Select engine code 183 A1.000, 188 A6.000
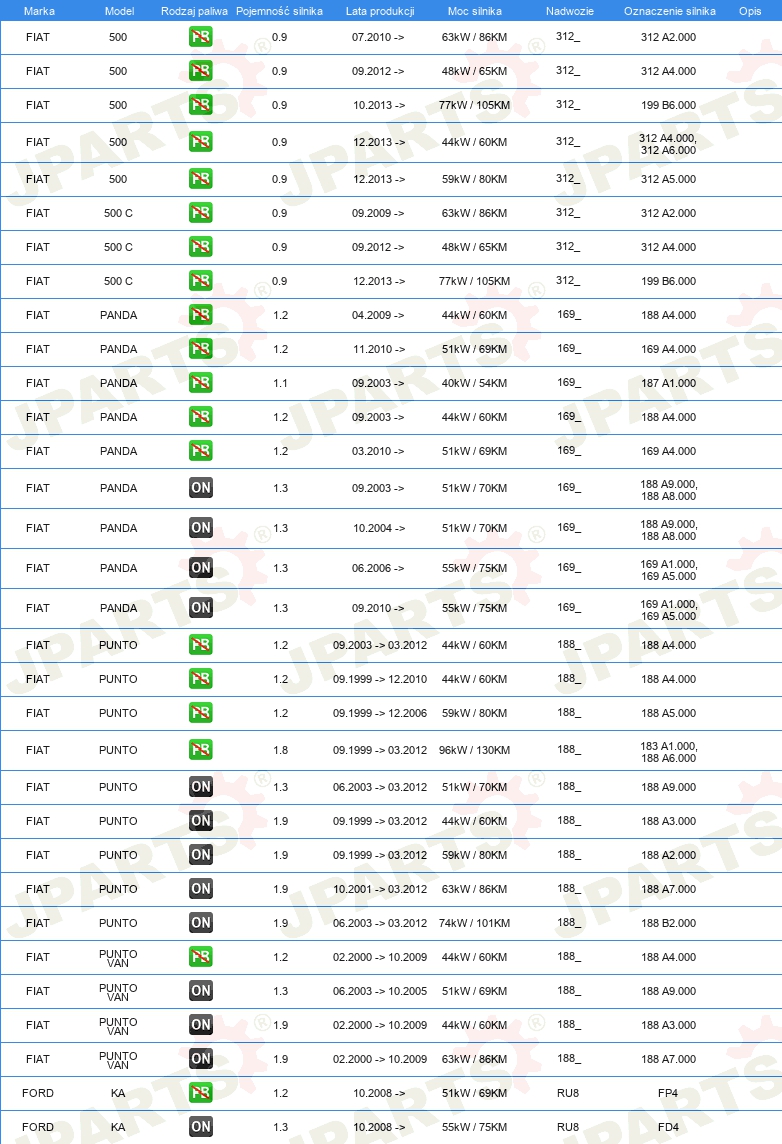This screenshot has width=782, height=1144. point(668,752)
